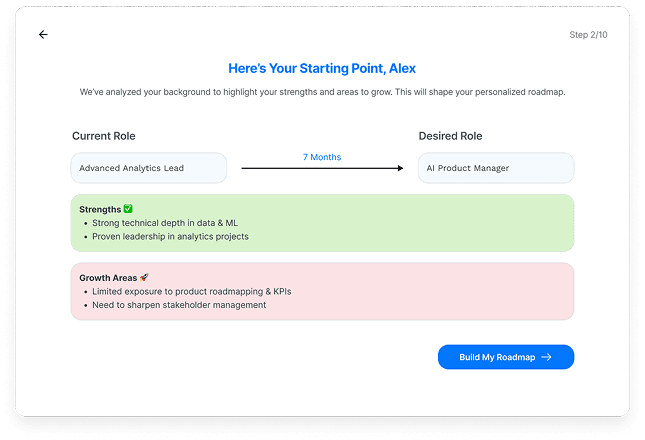
Task: Click the Here's Your Starting Point heading
Action: (322, 69)
